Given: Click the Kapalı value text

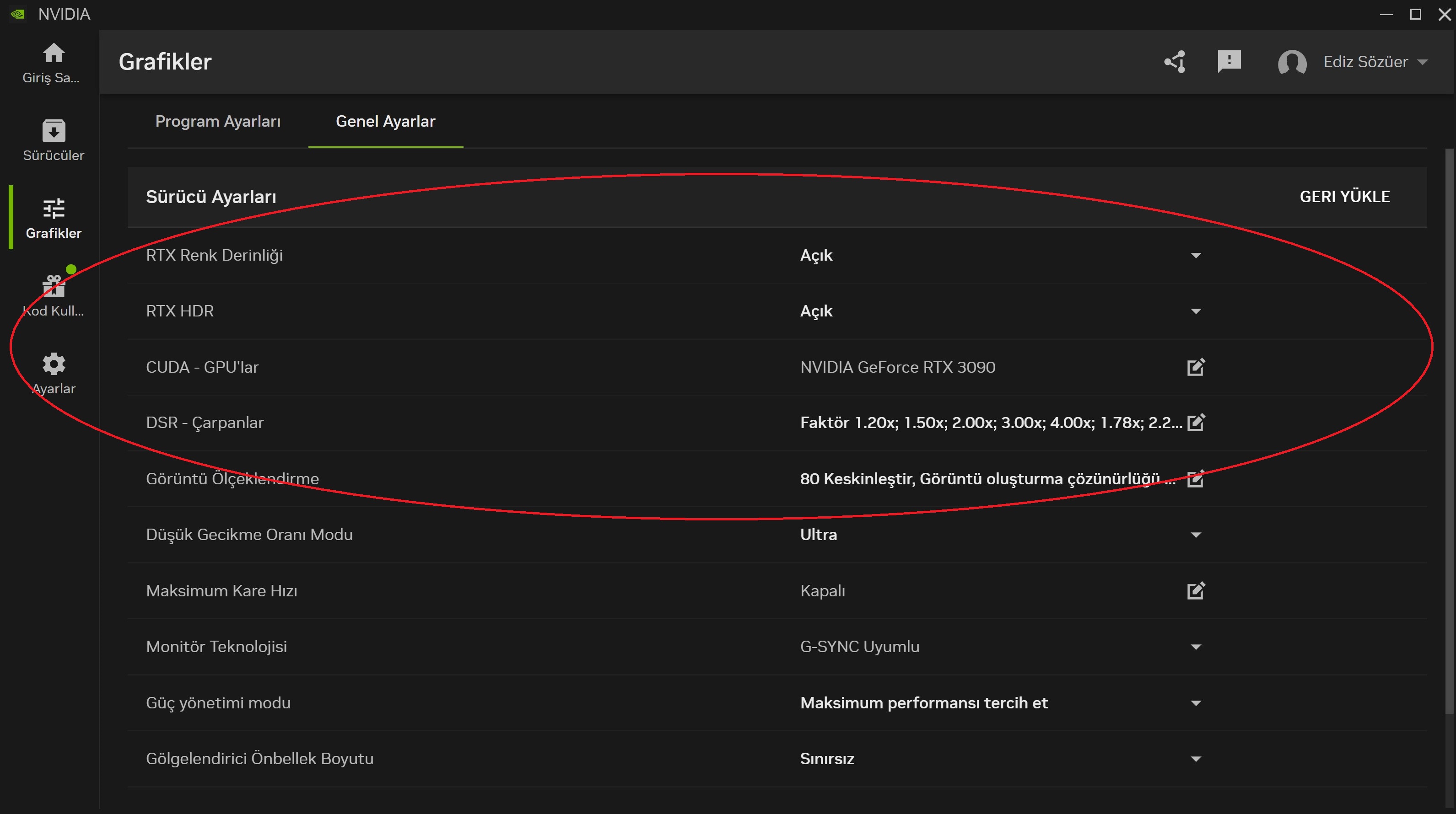Looking at the screenshot, I should (822, 591).
